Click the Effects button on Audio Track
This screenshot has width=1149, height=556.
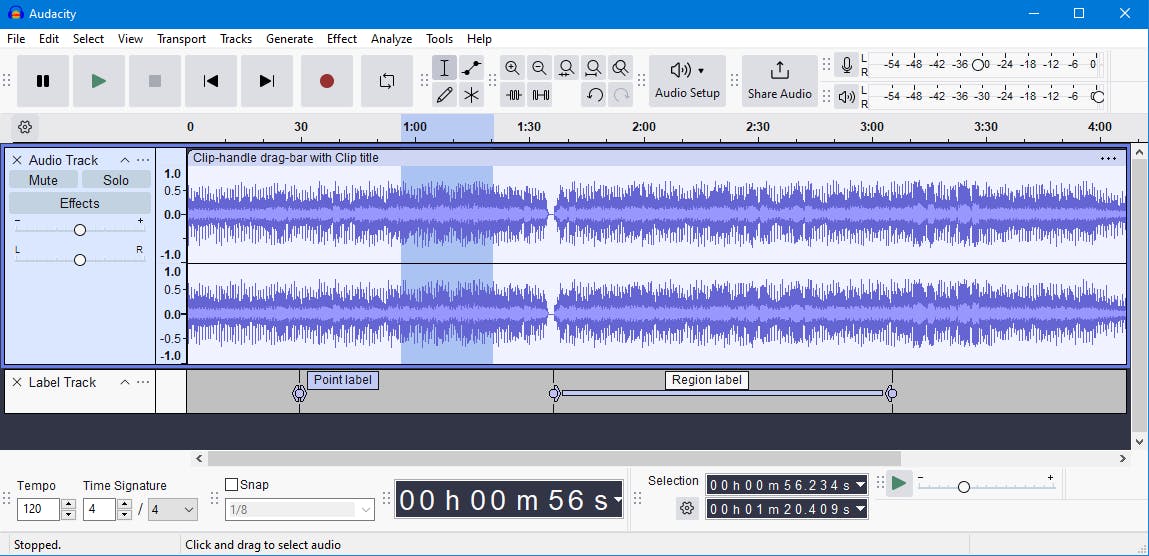[80, 203]
